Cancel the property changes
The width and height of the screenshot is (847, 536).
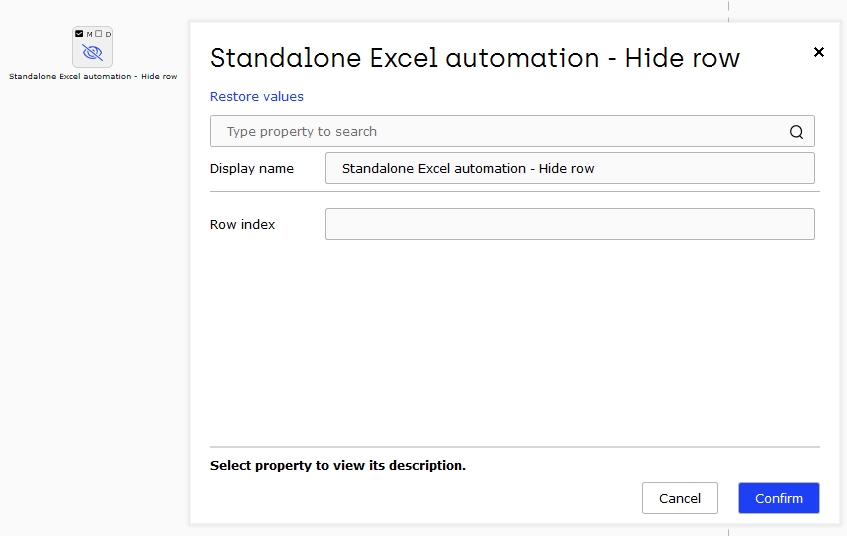(680, 498)
